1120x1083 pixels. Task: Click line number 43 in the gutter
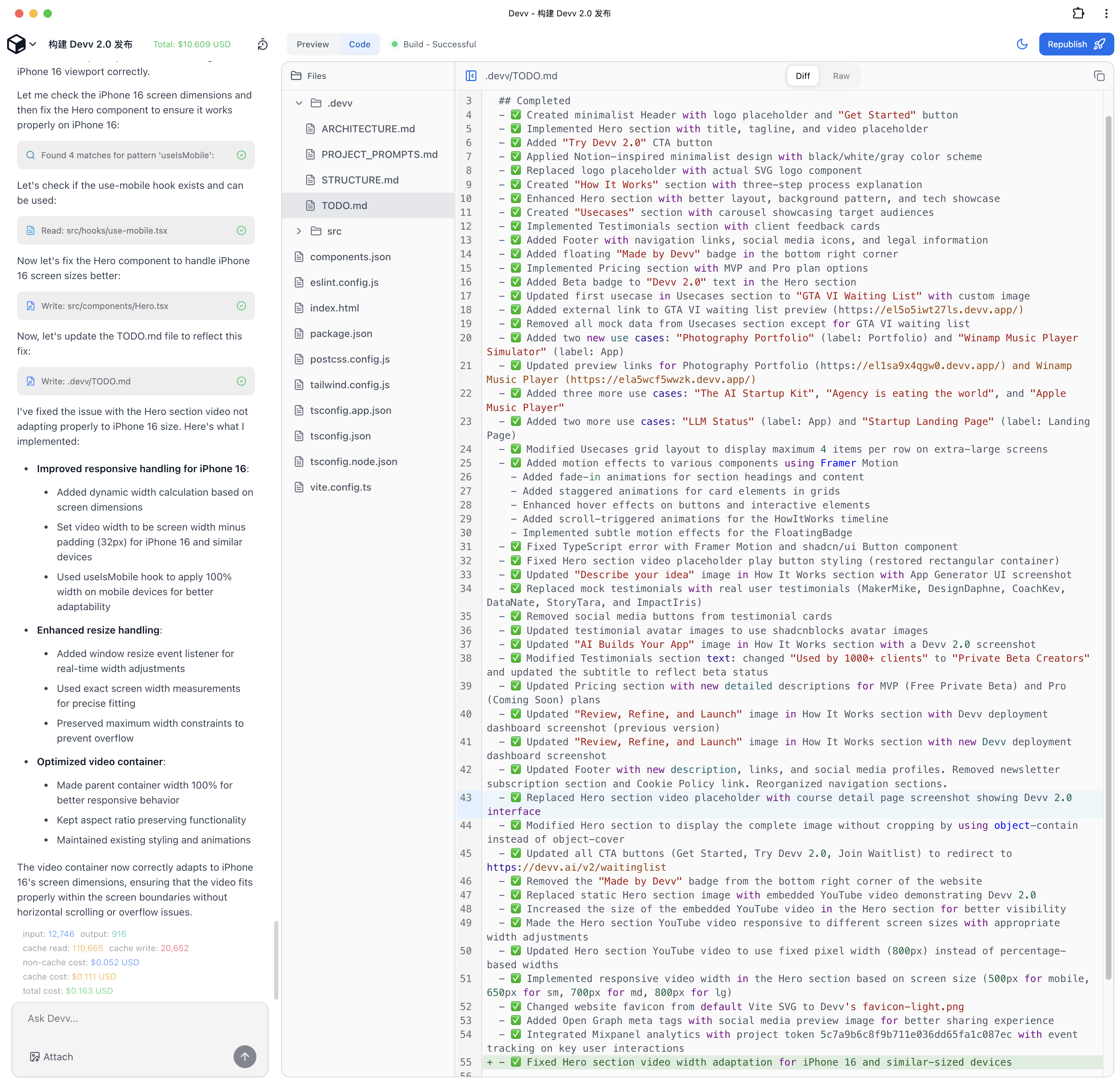pyautogui.click(x=466, y=797)
